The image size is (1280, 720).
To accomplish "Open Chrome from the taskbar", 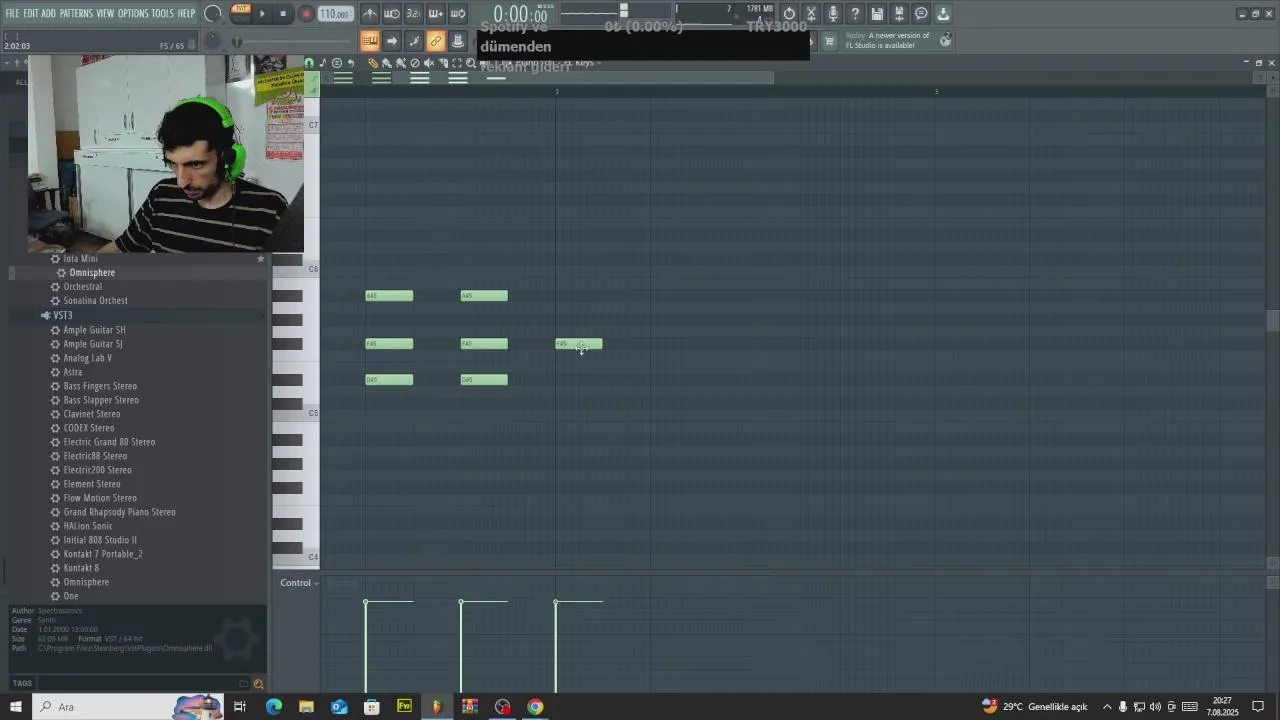I will pyautogui.click(x=535, y=707).
